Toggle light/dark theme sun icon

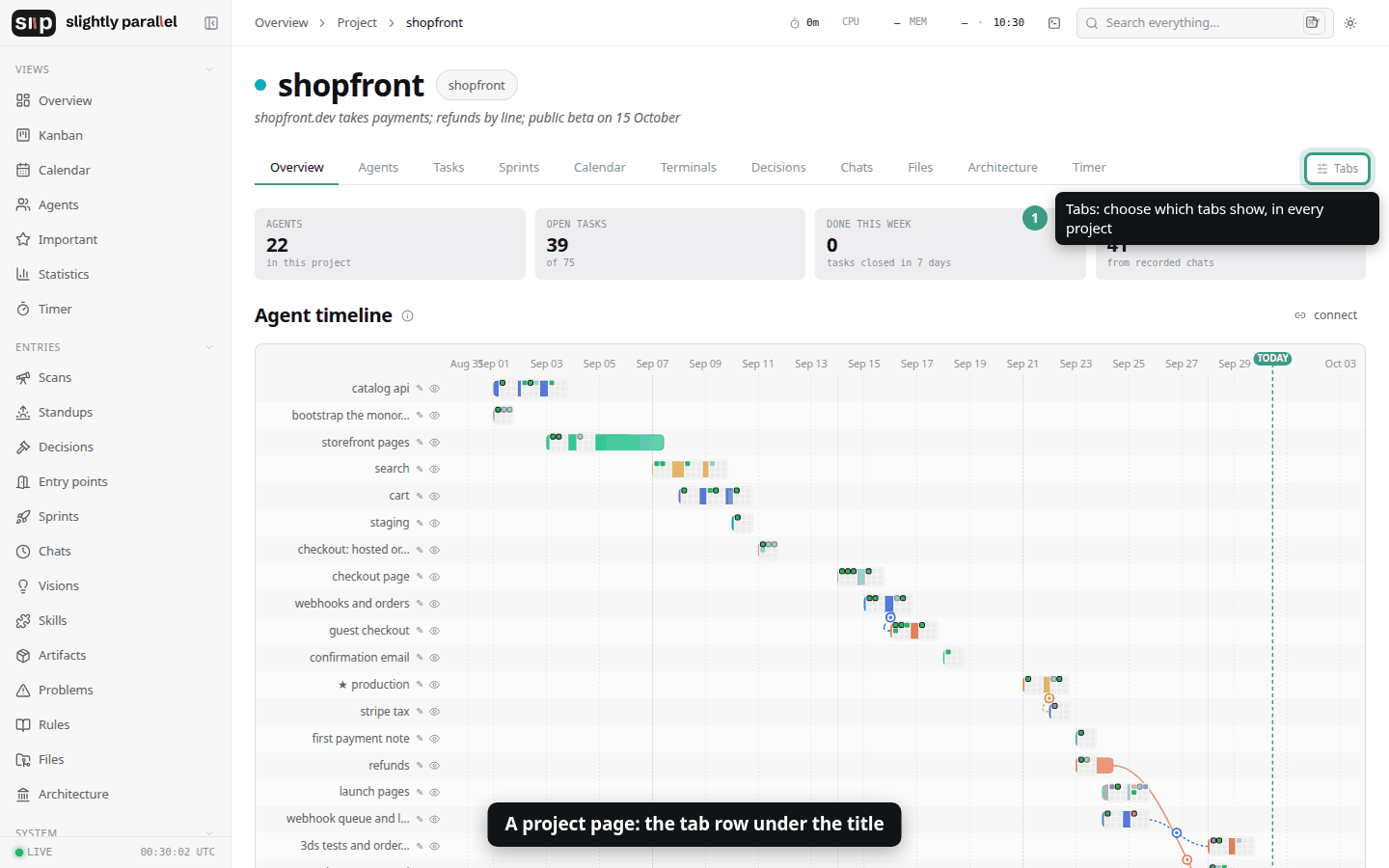coord(1350,23)
